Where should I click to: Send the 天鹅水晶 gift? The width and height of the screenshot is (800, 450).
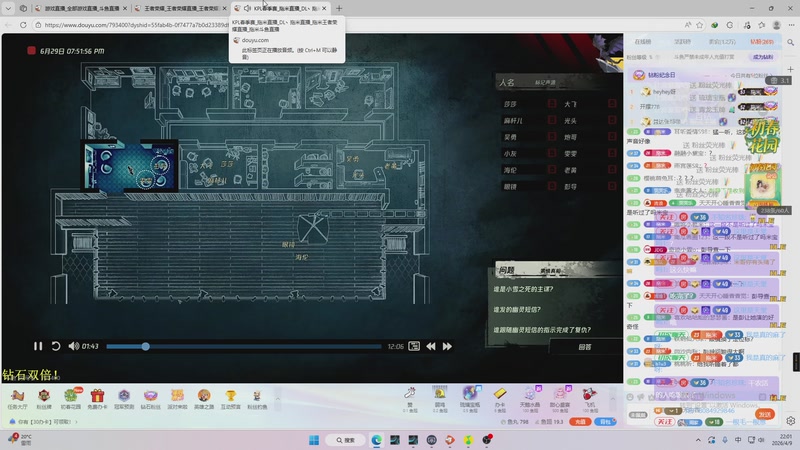click(530, 399)
